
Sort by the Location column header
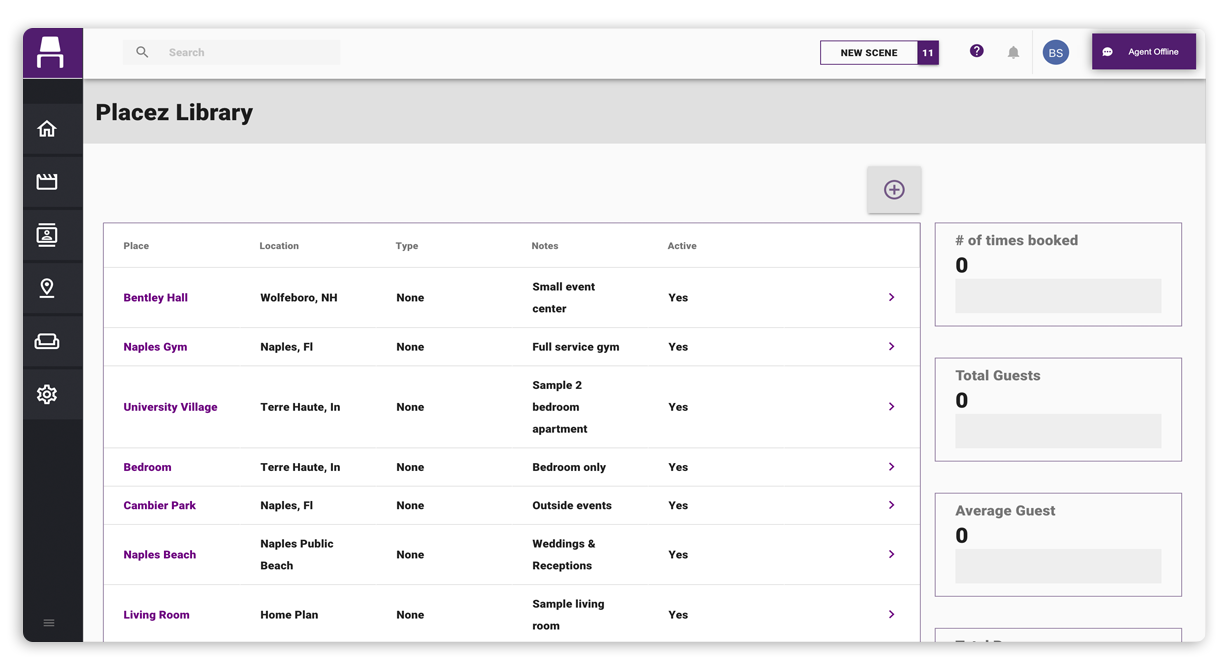pyautogui.click(x=279, y=246)
